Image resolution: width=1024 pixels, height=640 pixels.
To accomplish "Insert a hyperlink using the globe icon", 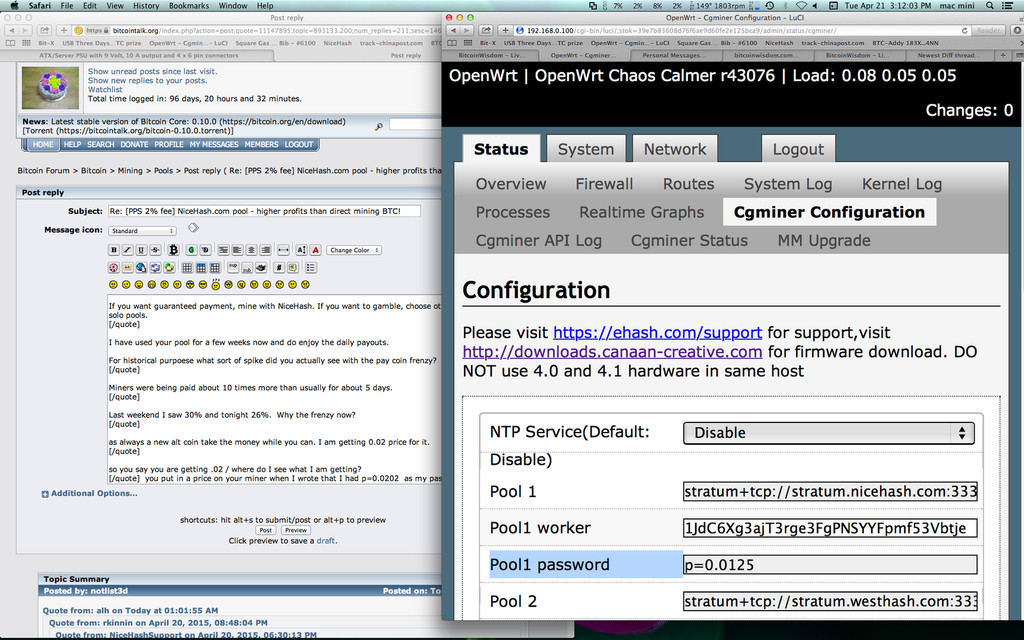I will tap(141, 268).
